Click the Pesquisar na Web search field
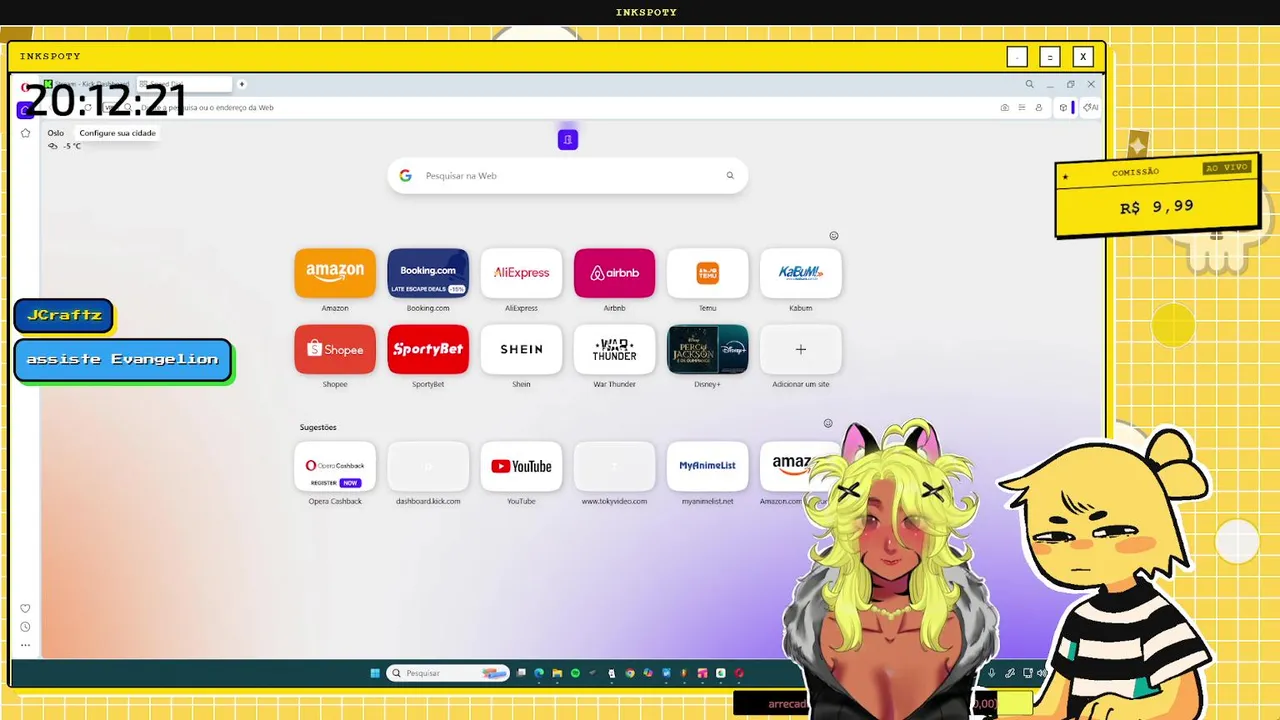1280x720 pixels. 567,175
